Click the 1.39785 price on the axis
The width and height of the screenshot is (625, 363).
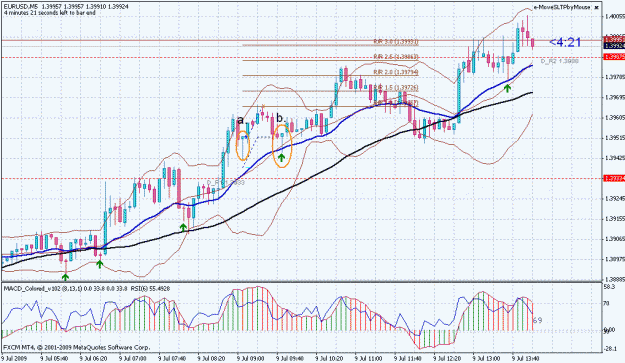click(614, 77)
